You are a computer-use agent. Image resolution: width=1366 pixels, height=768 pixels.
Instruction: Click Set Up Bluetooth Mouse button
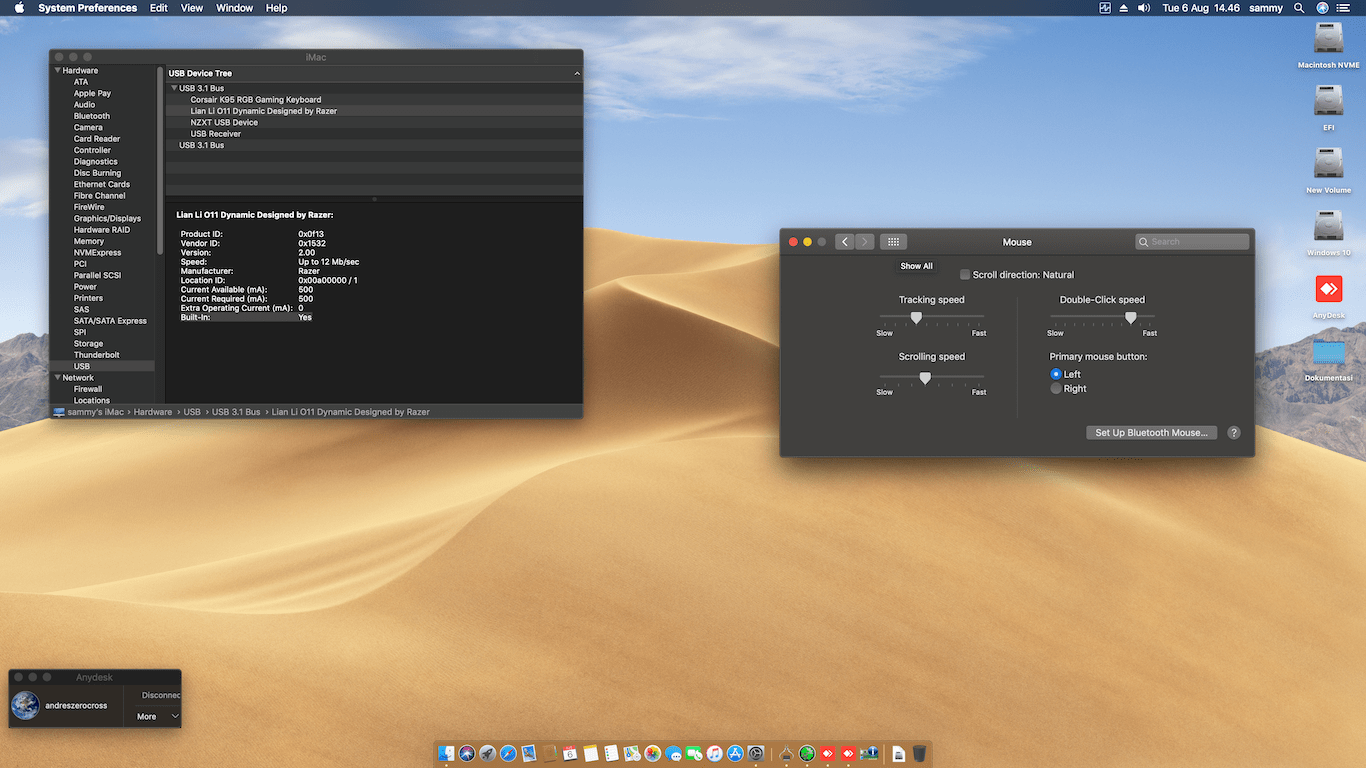click(1151, 433)
